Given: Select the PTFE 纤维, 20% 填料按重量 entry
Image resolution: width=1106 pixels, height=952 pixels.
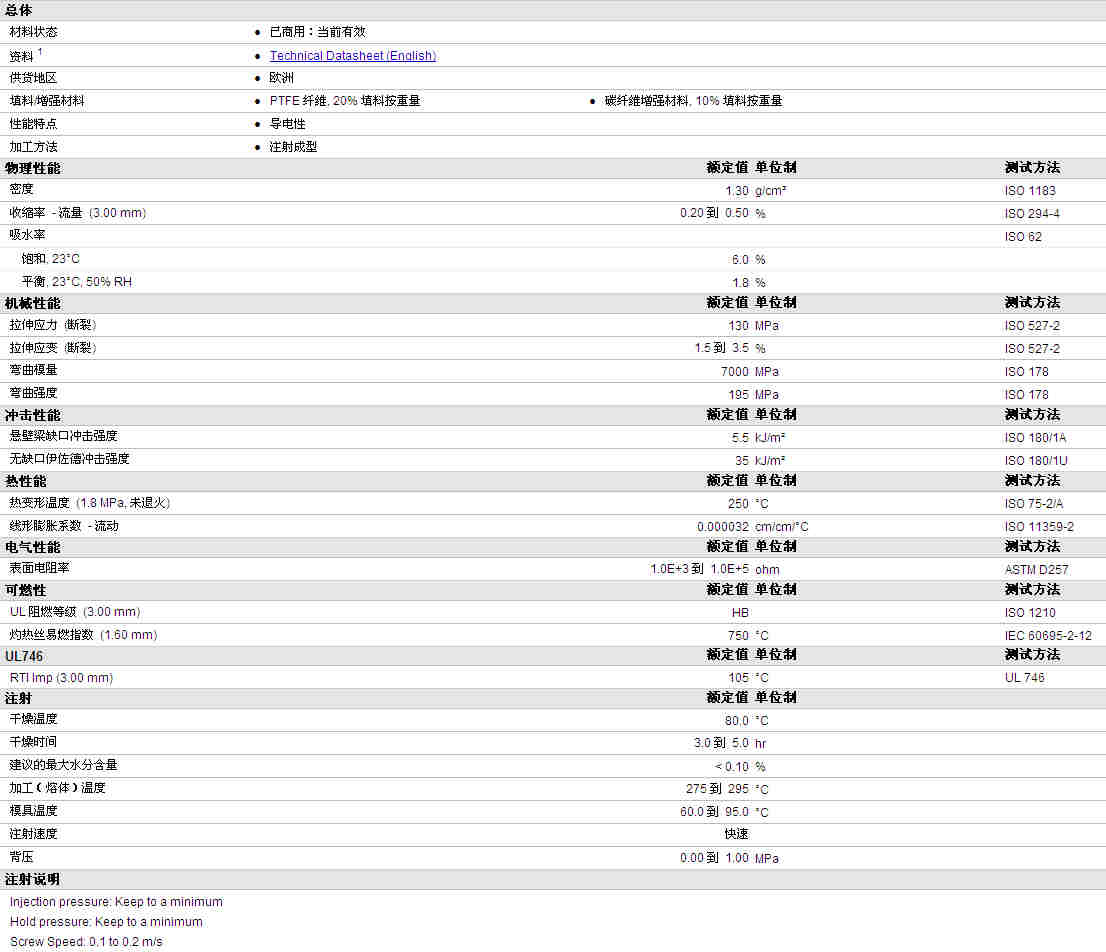Looking at the screenshot, I should (345, 101).
